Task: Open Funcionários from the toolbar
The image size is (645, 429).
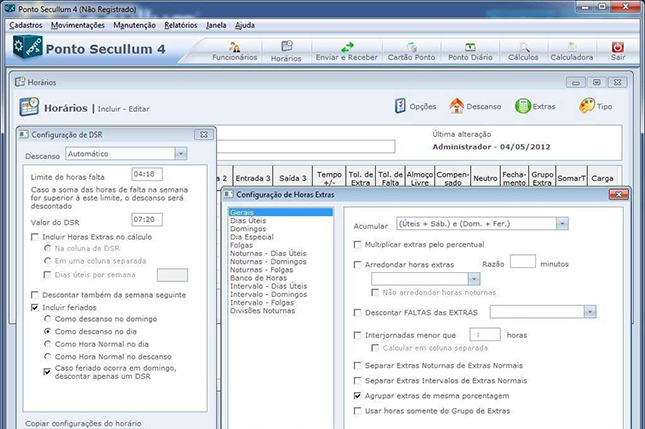Action: coord(234,51)
